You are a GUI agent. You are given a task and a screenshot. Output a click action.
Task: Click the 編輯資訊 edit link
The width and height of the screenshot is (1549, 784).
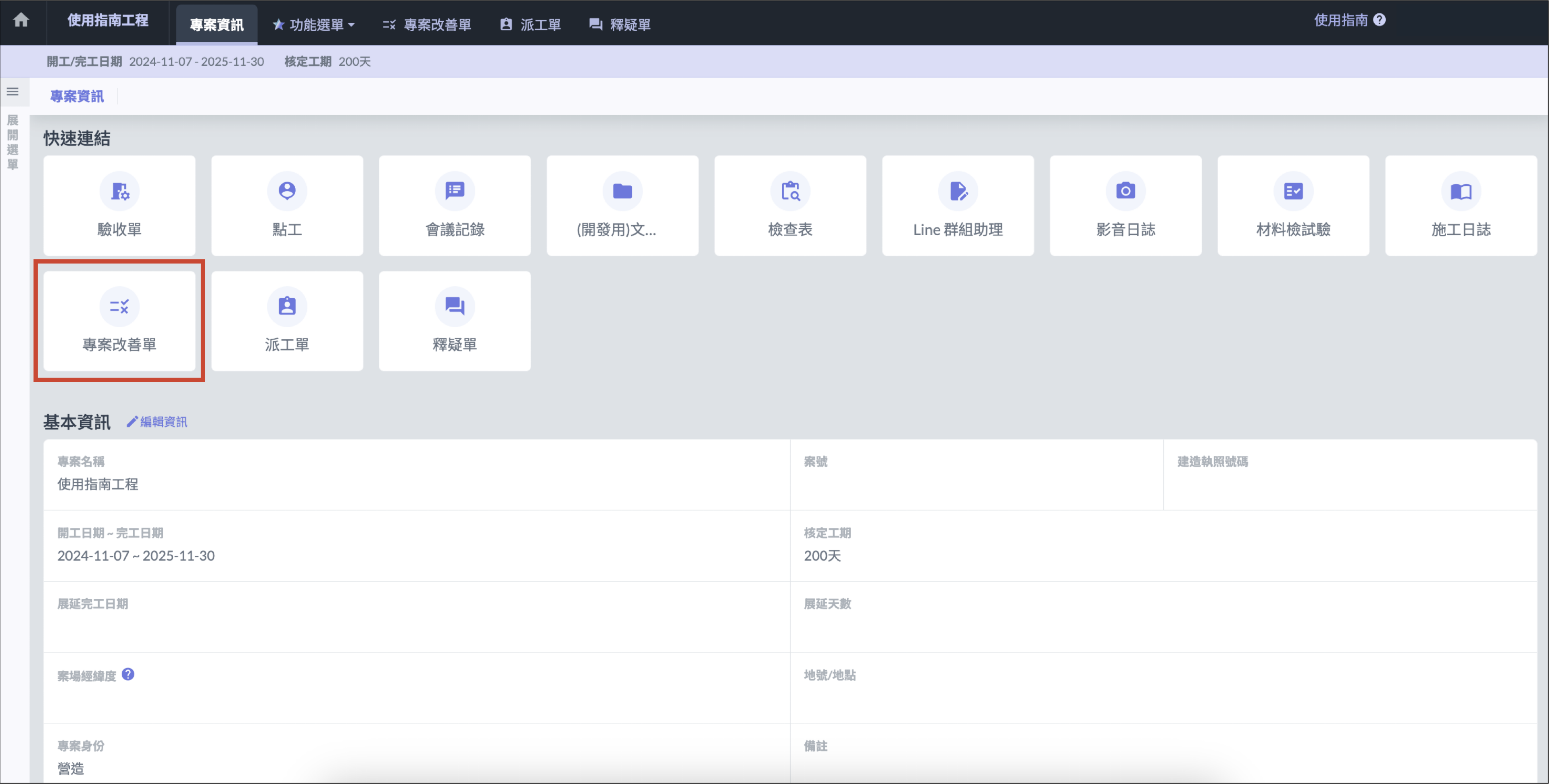(x=158, y=422)
